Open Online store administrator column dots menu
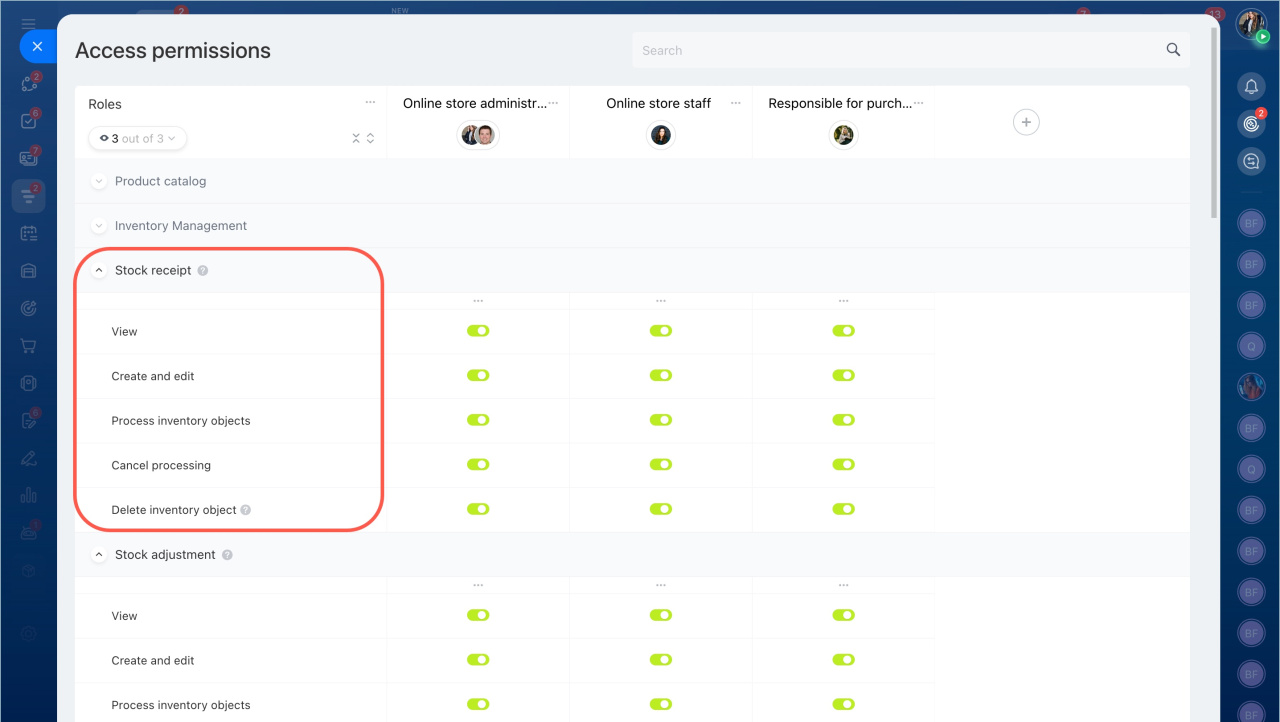Viewport: 1280px width, 722px height. tap(553, 103)
